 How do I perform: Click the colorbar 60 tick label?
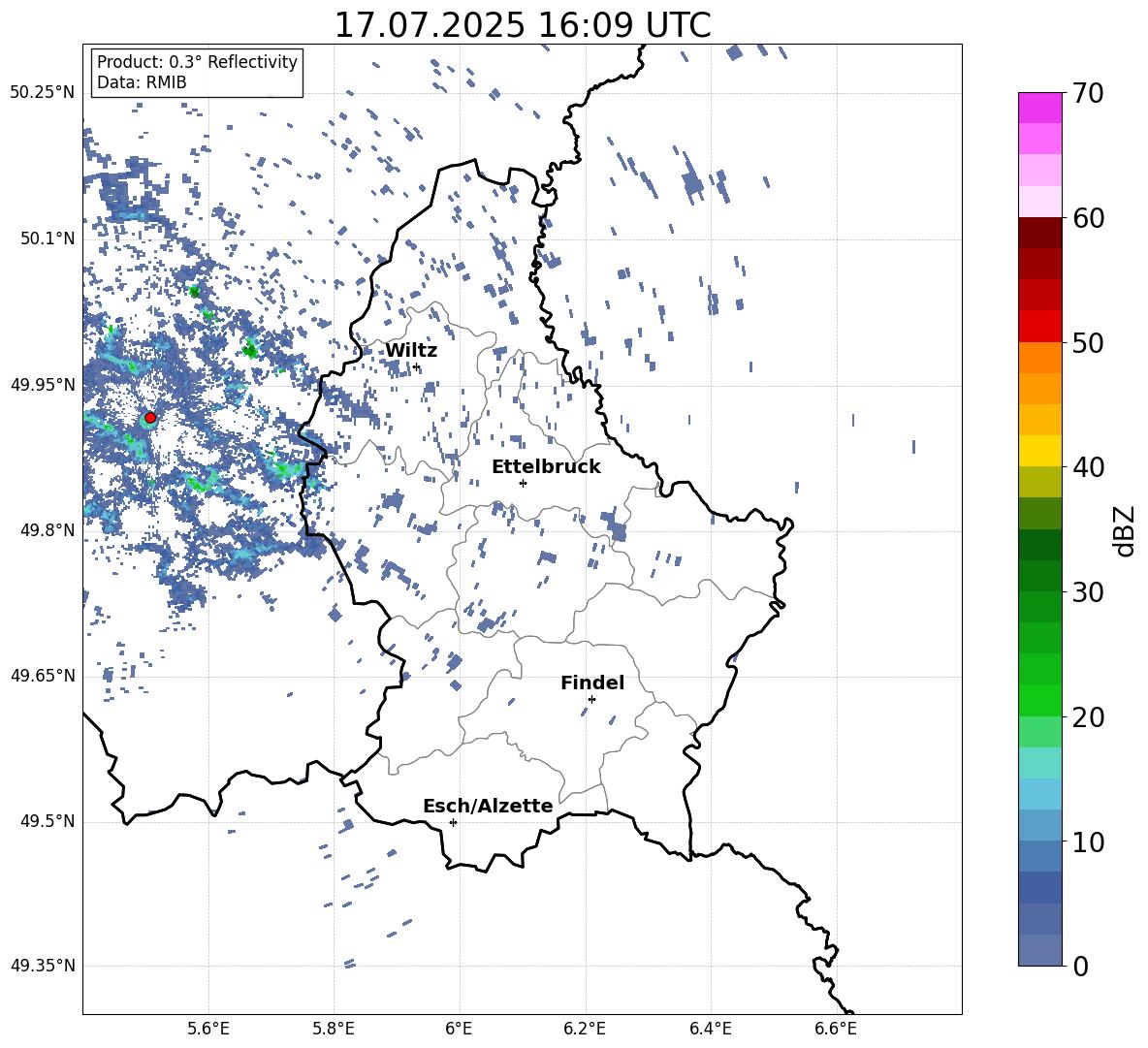(x=1088, y=218)
